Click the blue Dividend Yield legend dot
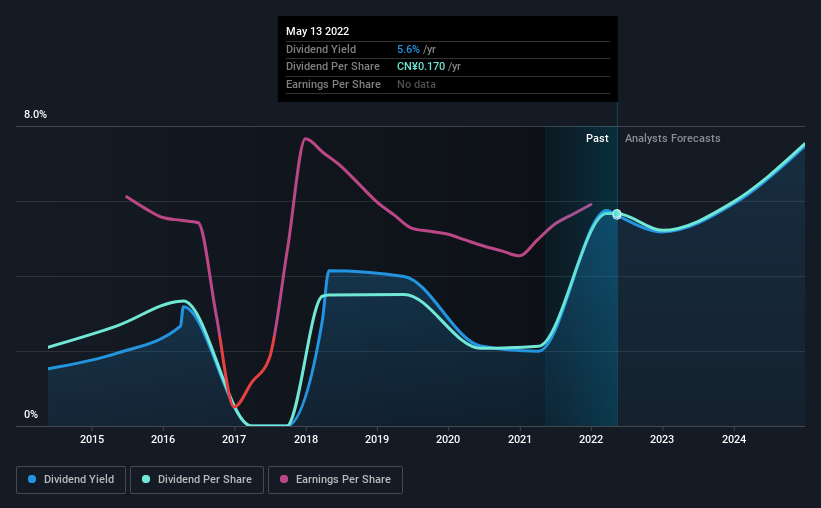This screenshot has height=508, width=821. click(x=32, y=479)
